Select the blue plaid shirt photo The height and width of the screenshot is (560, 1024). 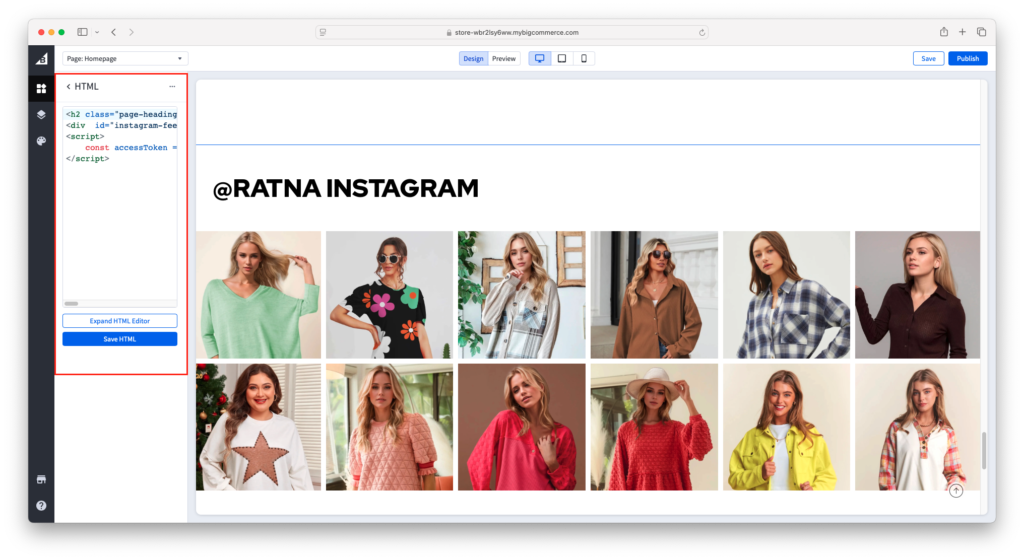click(x=786, y=294)
